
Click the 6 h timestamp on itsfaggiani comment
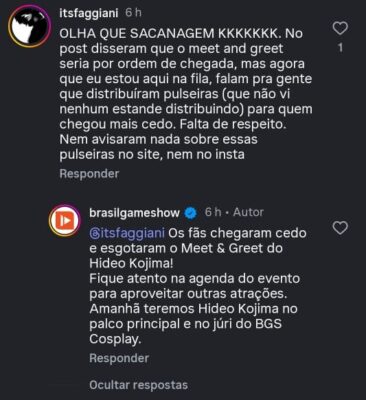[x=134, y=13]
